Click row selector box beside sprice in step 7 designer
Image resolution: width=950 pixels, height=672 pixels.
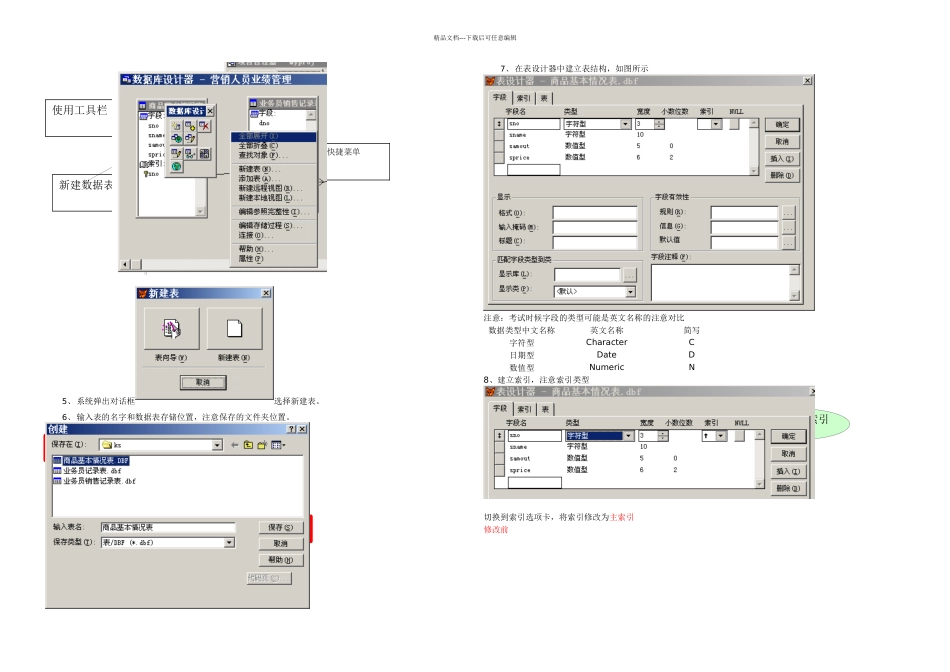[499, 158]
